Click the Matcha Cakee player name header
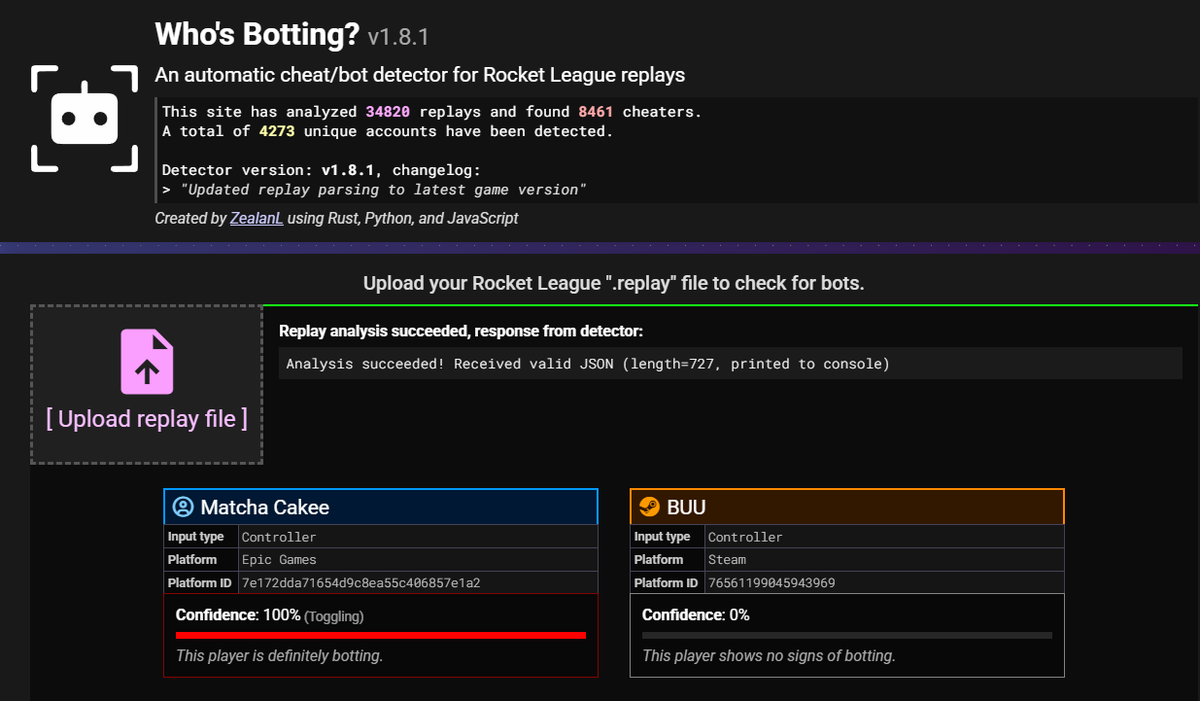 pos(381,507)
